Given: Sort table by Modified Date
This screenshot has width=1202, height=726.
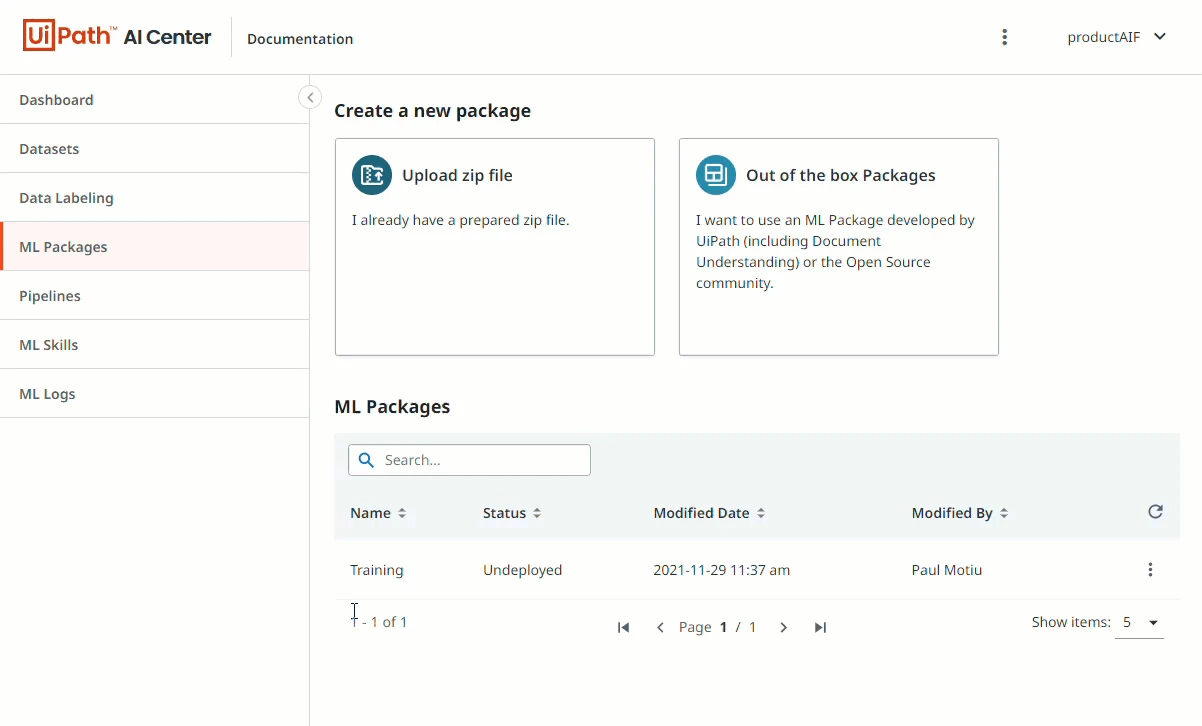Looking at the screenshot, I should 709,513.
